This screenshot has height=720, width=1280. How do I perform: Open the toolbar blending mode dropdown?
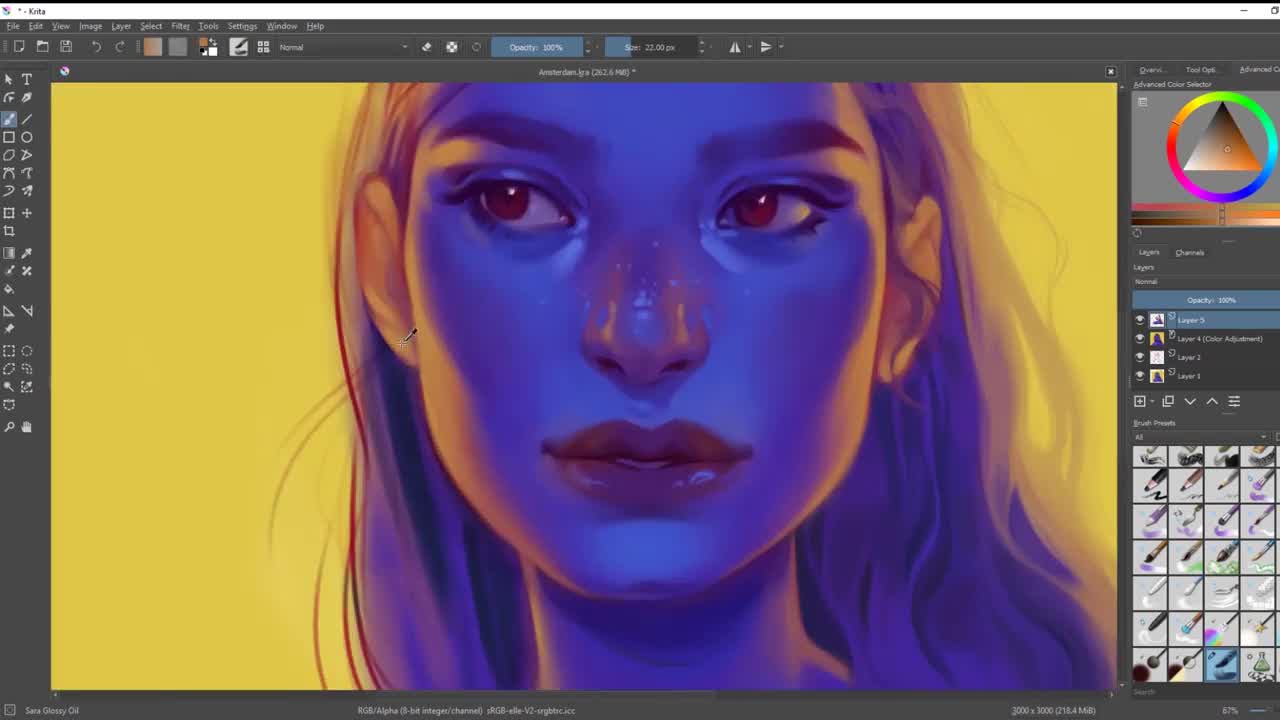tap(343, 47)
